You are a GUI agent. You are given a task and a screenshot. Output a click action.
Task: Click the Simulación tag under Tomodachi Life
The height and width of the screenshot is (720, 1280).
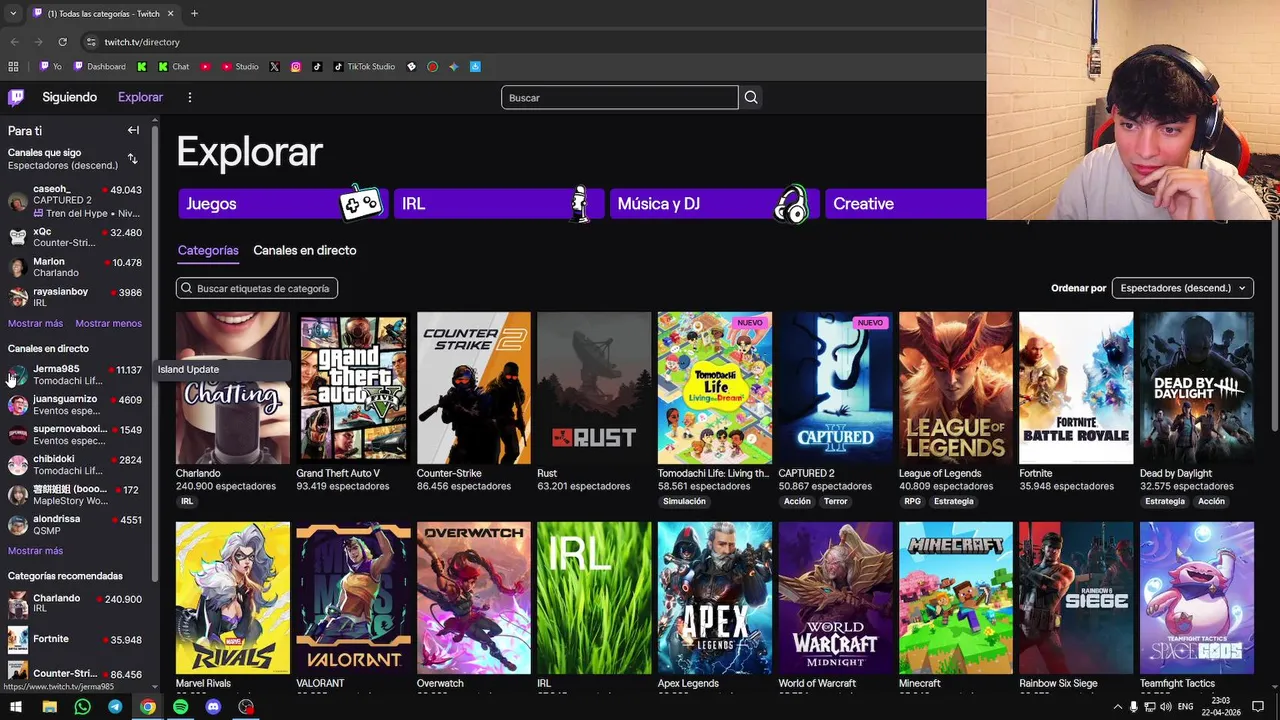coord(684,502)
